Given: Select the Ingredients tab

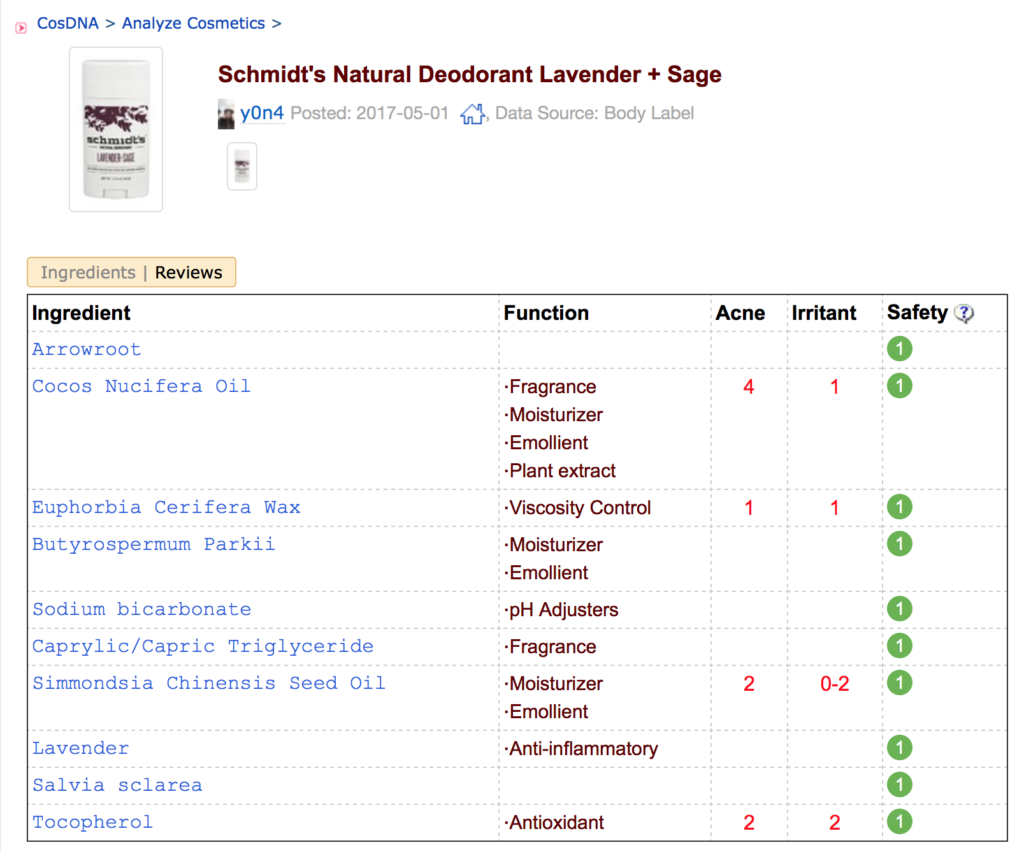Looking at the screenshot, I should [88, 272].
